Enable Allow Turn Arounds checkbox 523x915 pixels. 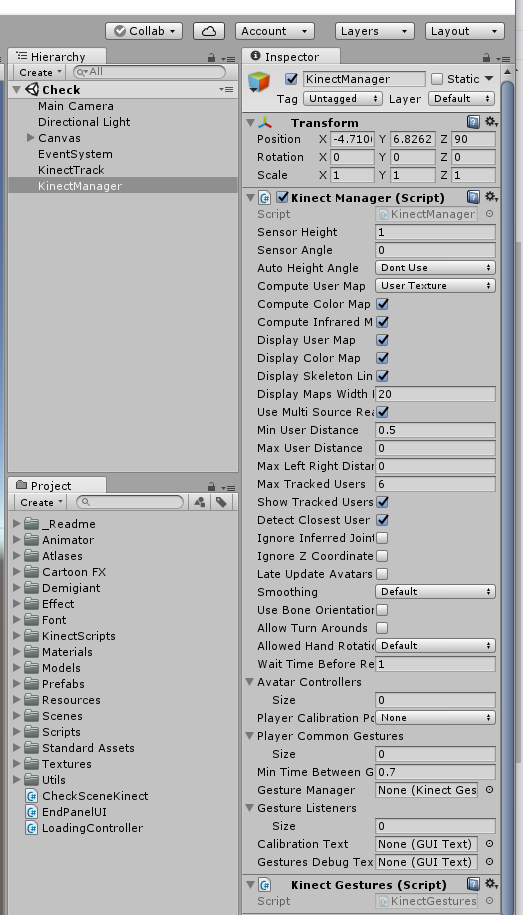tap(382, 627)
